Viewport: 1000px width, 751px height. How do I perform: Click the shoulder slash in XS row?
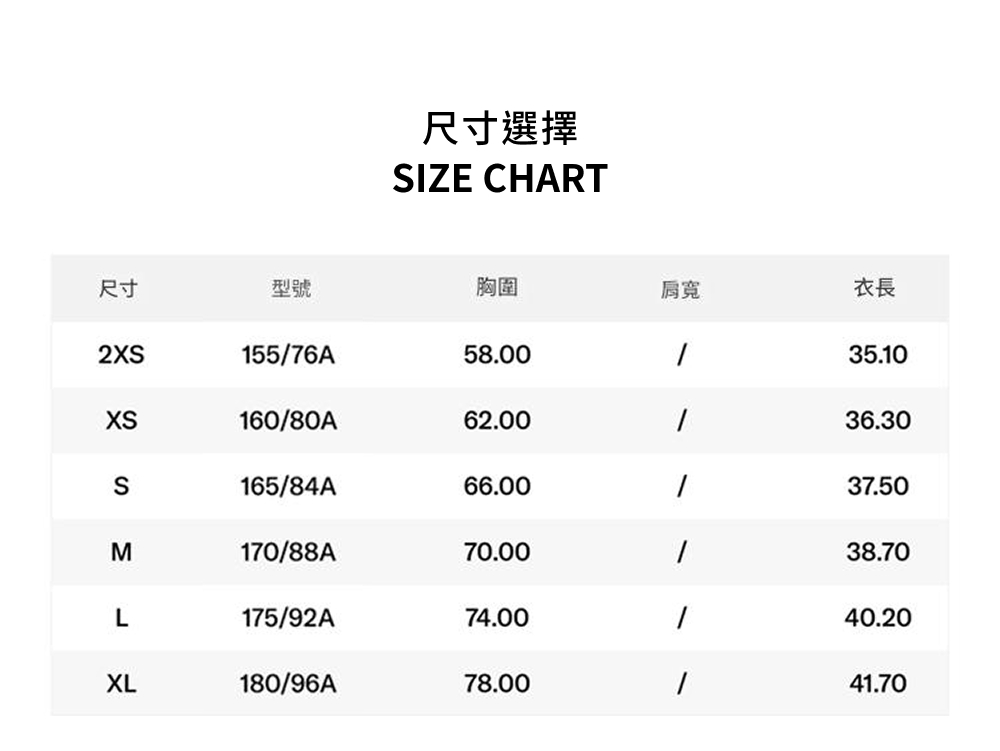682,421
